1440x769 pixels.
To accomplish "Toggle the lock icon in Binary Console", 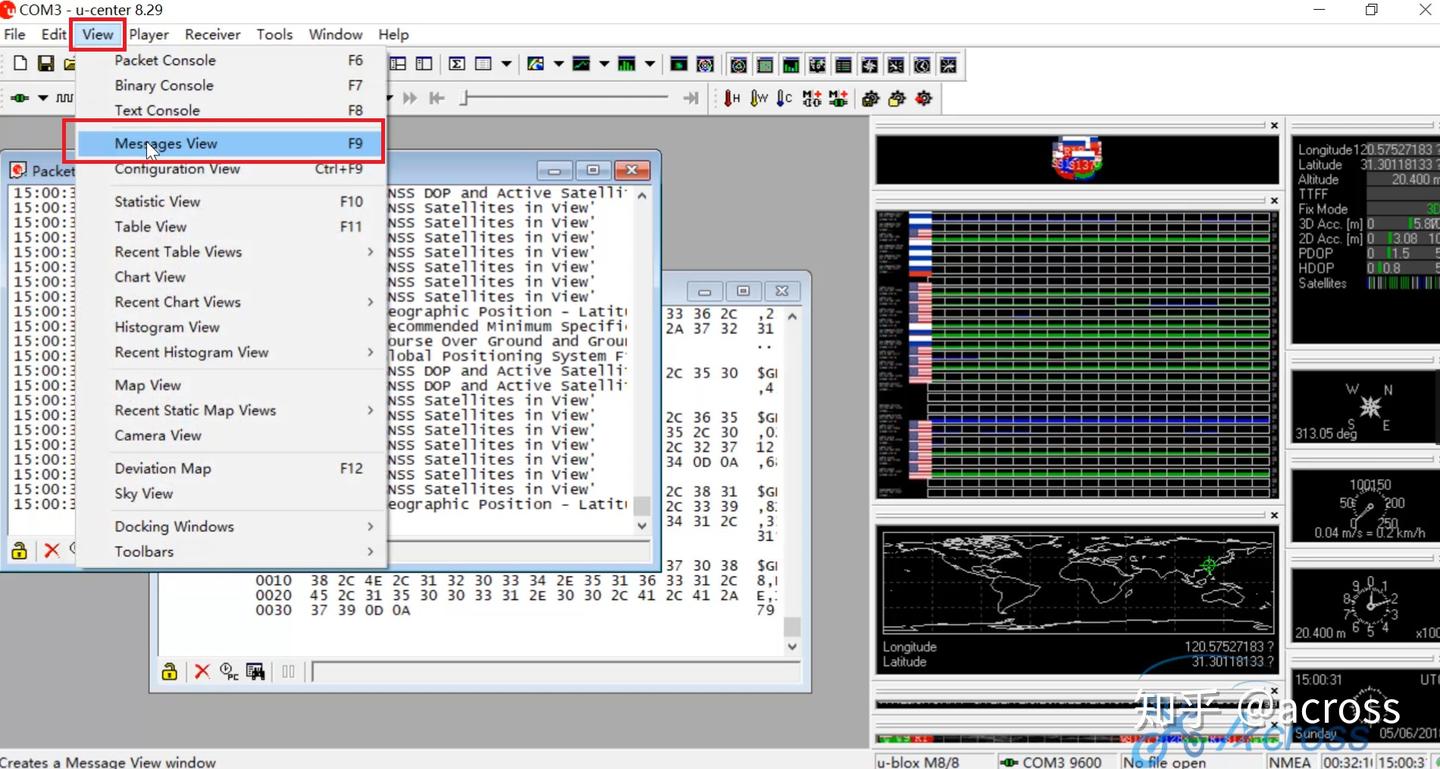I will (x=170, y=671).
